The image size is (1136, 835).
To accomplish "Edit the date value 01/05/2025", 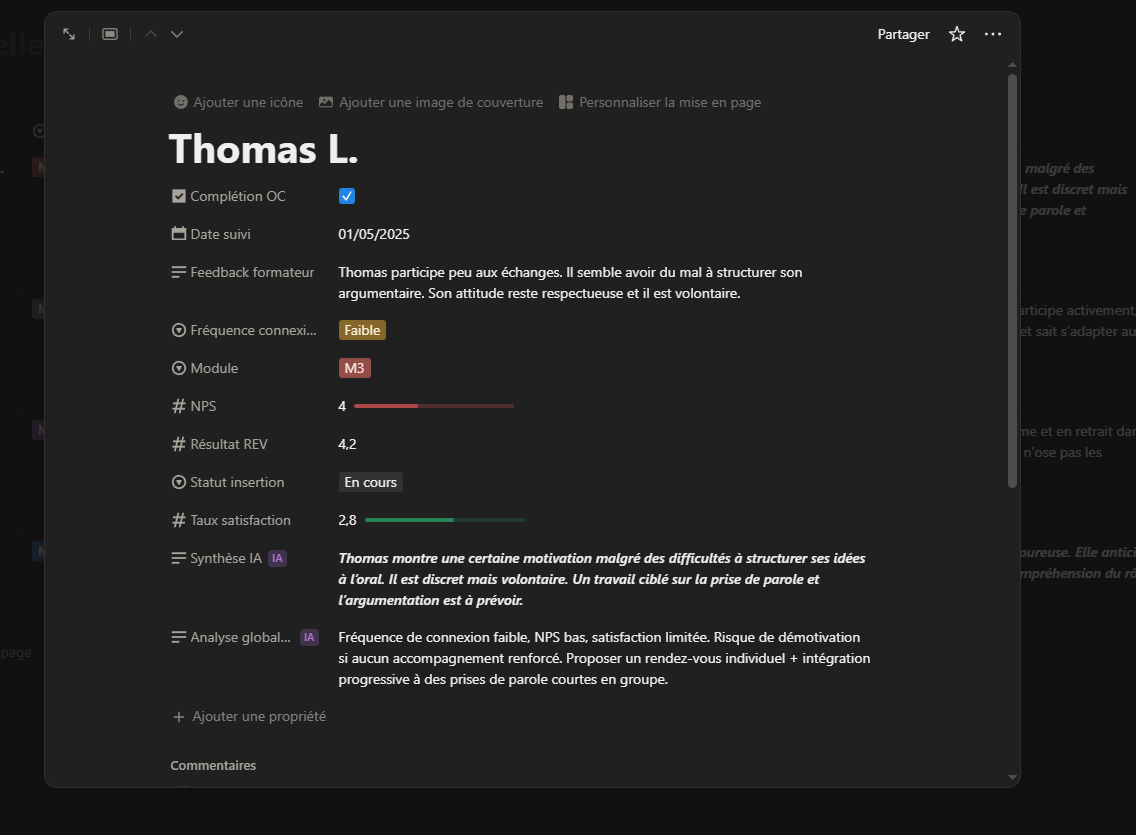I will coord(374,234).
